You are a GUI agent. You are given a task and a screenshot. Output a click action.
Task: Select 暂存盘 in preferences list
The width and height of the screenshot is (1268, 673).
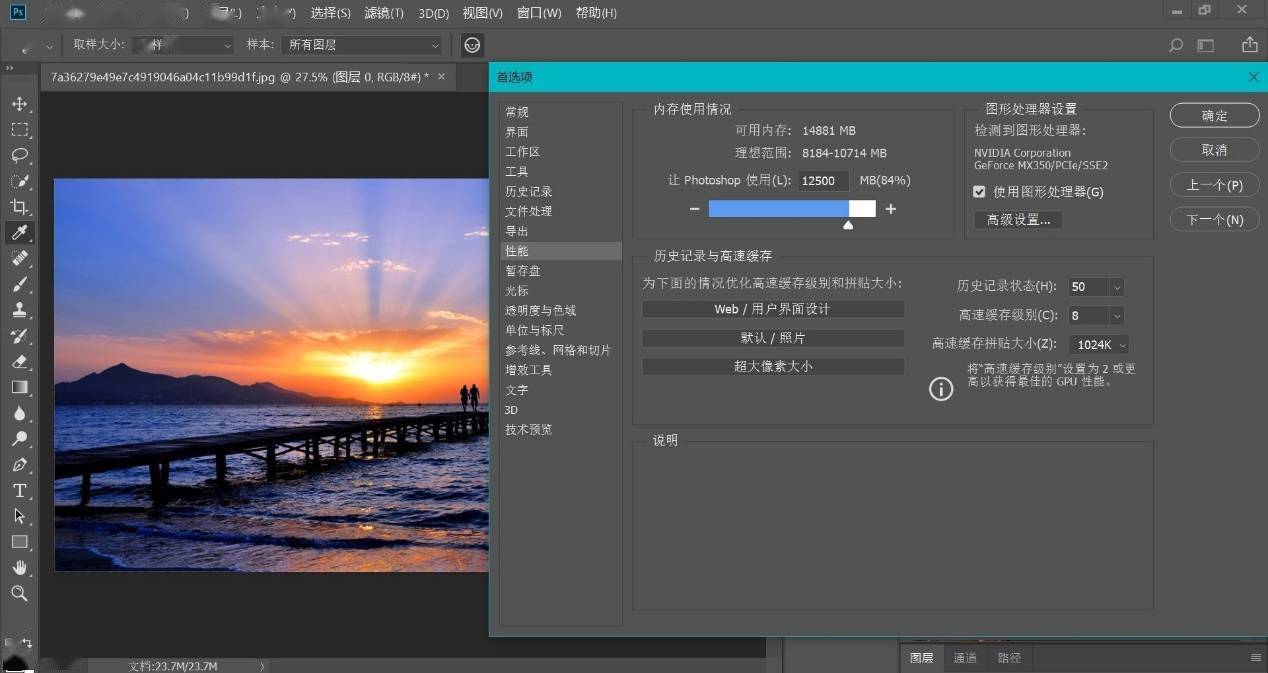click(523, 271)
